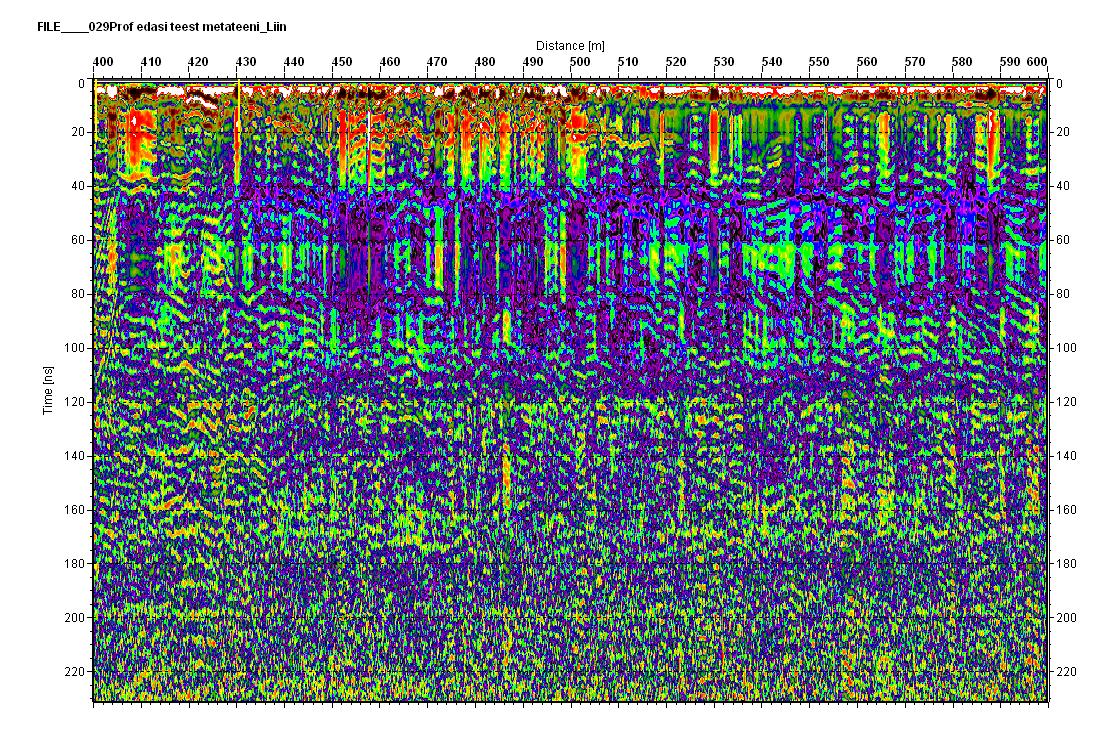Click the 60 label on the right time axis
1096x756 pixels.
click(x=1063, y=240)
